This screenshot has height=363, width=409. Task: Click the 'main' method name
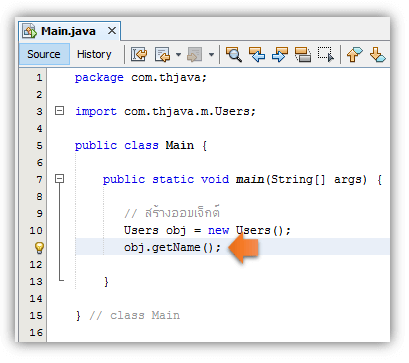pyautogui.click(x=250, y=180)
